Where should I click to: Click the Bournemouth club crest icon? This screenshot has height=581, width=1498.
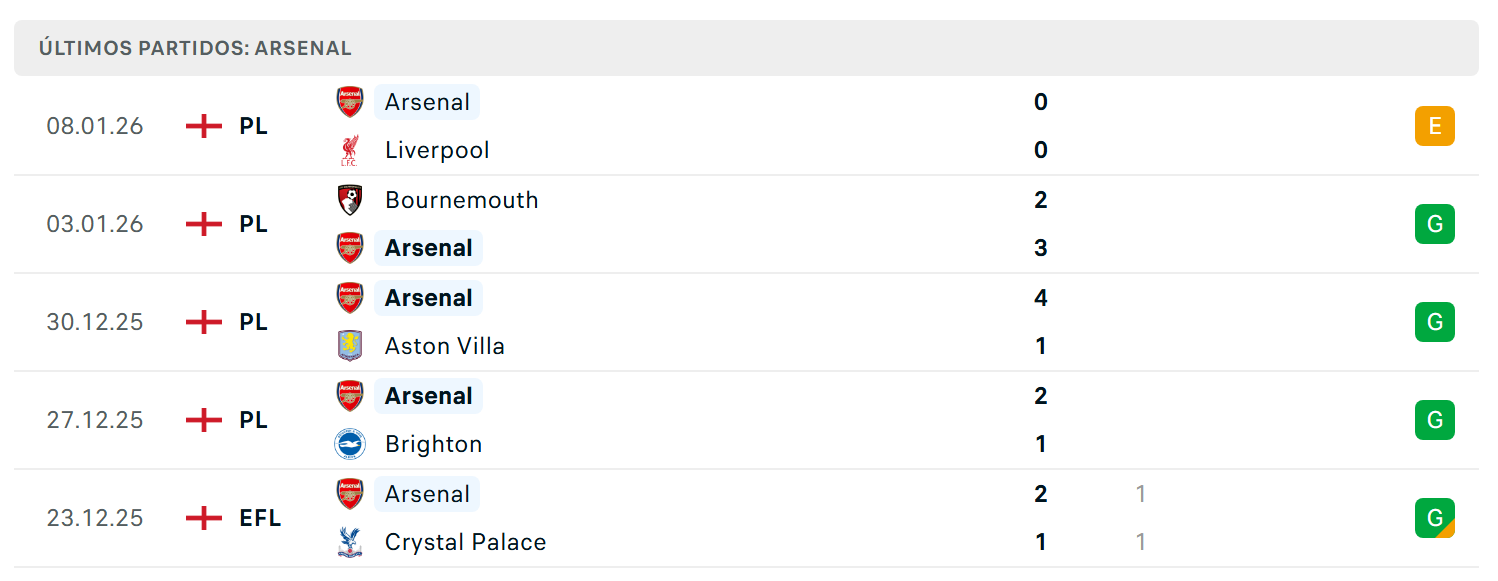[349, 199]
